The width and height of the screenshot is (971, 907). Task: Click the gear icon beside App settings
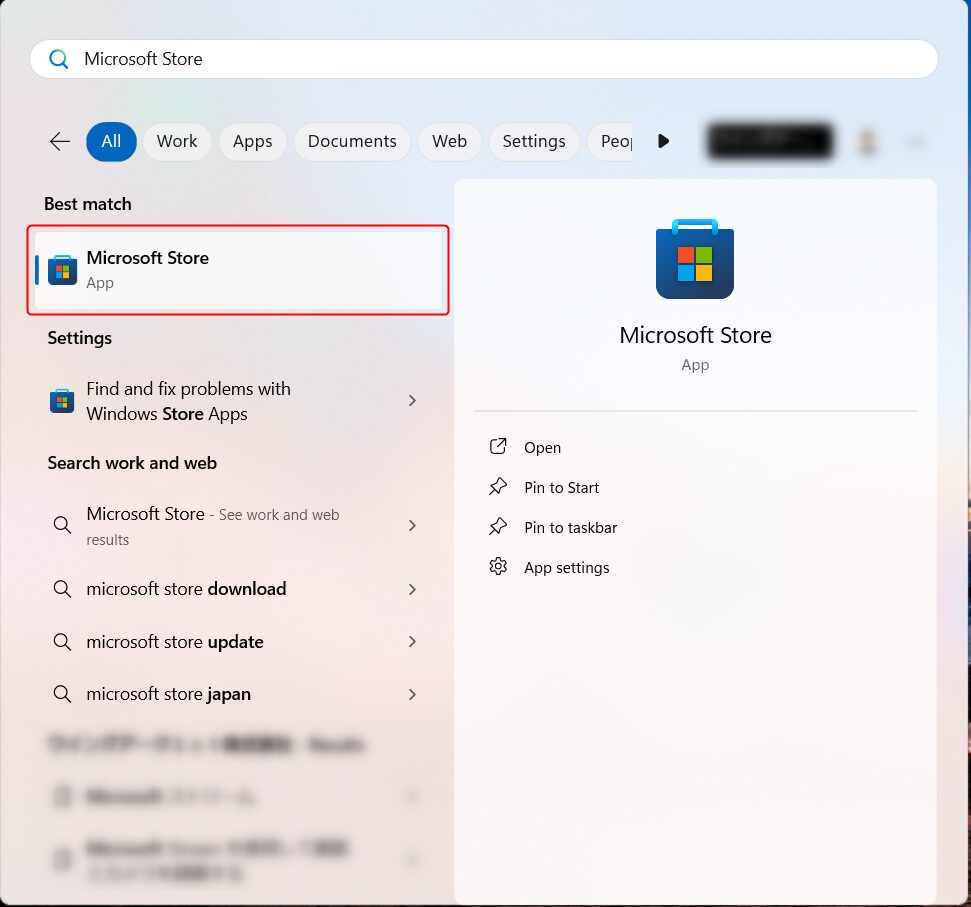[499, 566]
